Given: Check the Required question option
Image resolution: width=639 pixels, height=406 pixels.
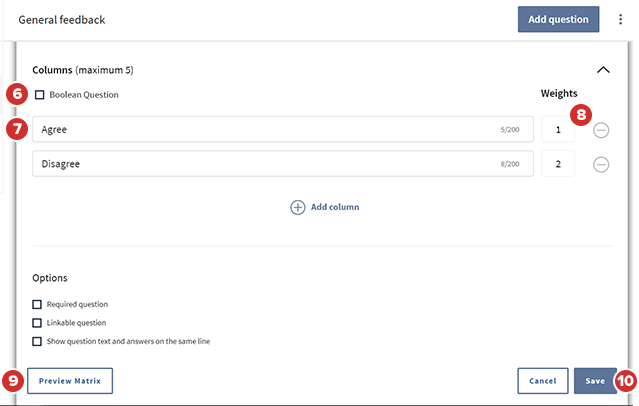Looking at the screenshot, I should pos(38,304).
